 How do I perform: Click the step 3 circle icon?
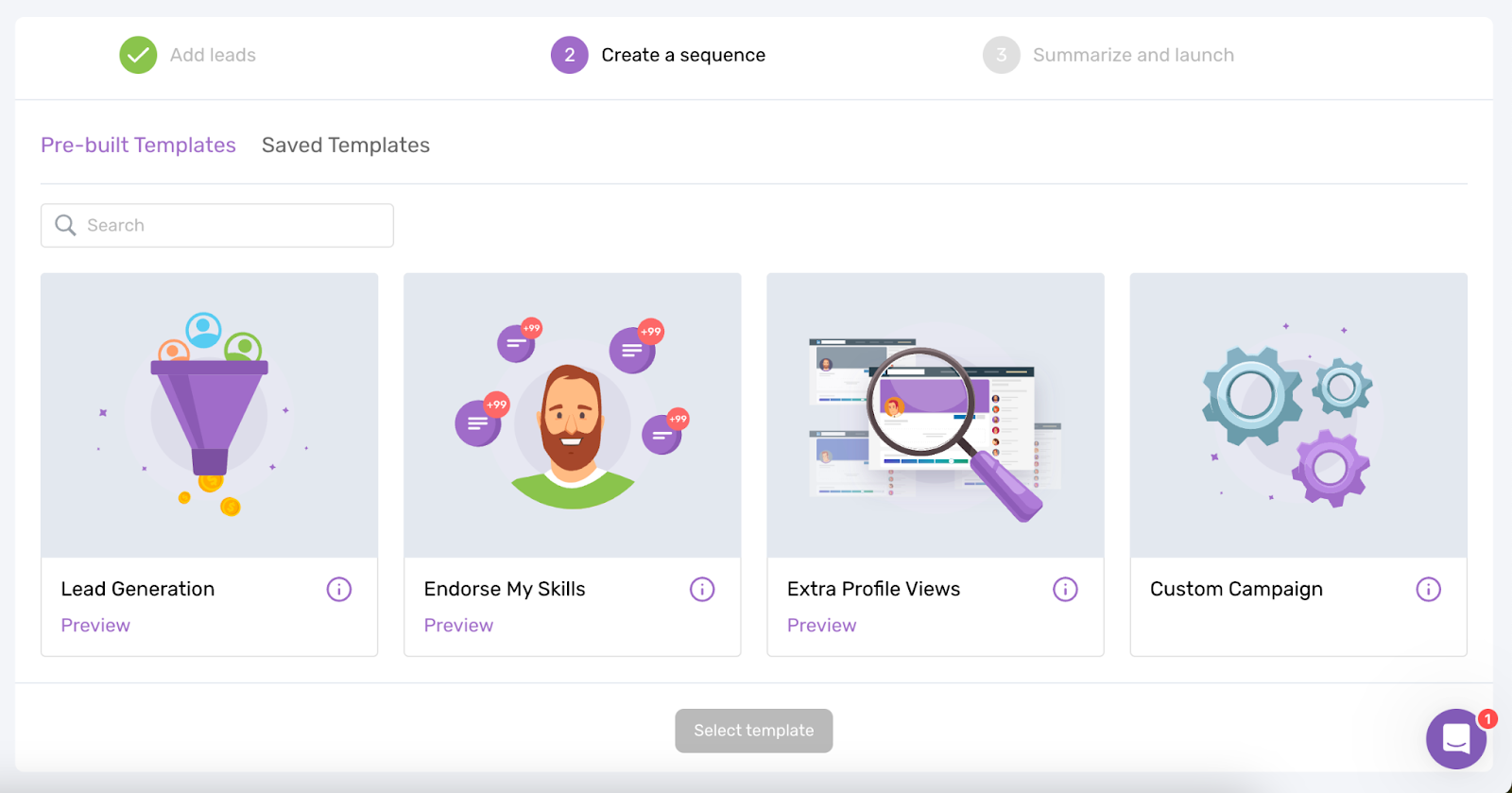(1001, 55)
